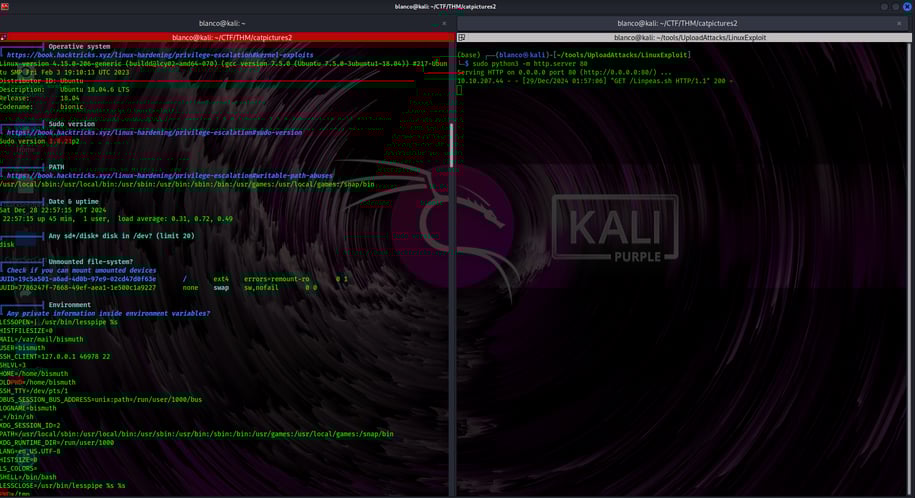Viewport: 915px width, 498px height.
Task: Minimize the terminal window
Action: coord(885,6)
